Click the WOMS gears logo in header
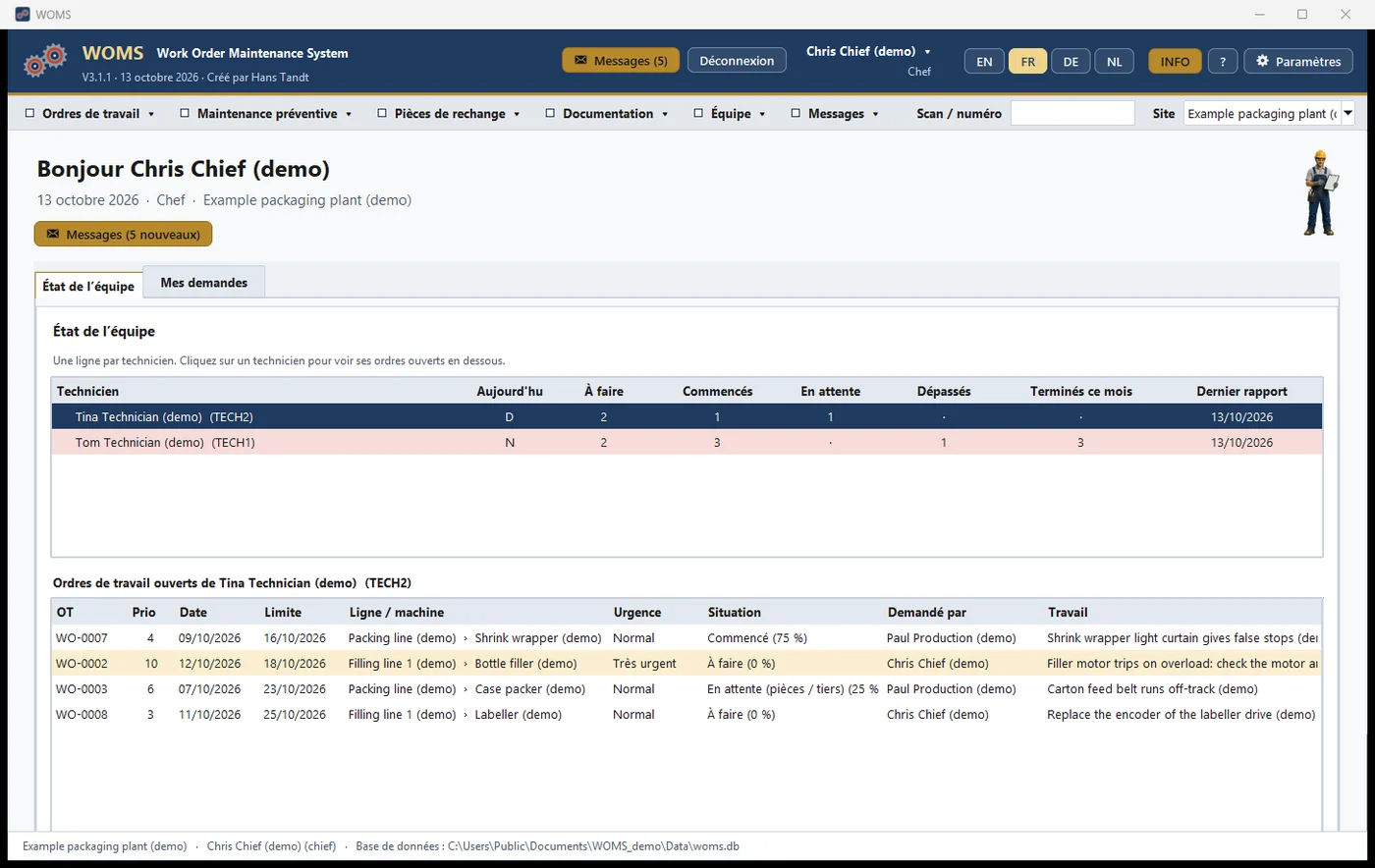The image size is (1375, 868). tap(45, 61)
